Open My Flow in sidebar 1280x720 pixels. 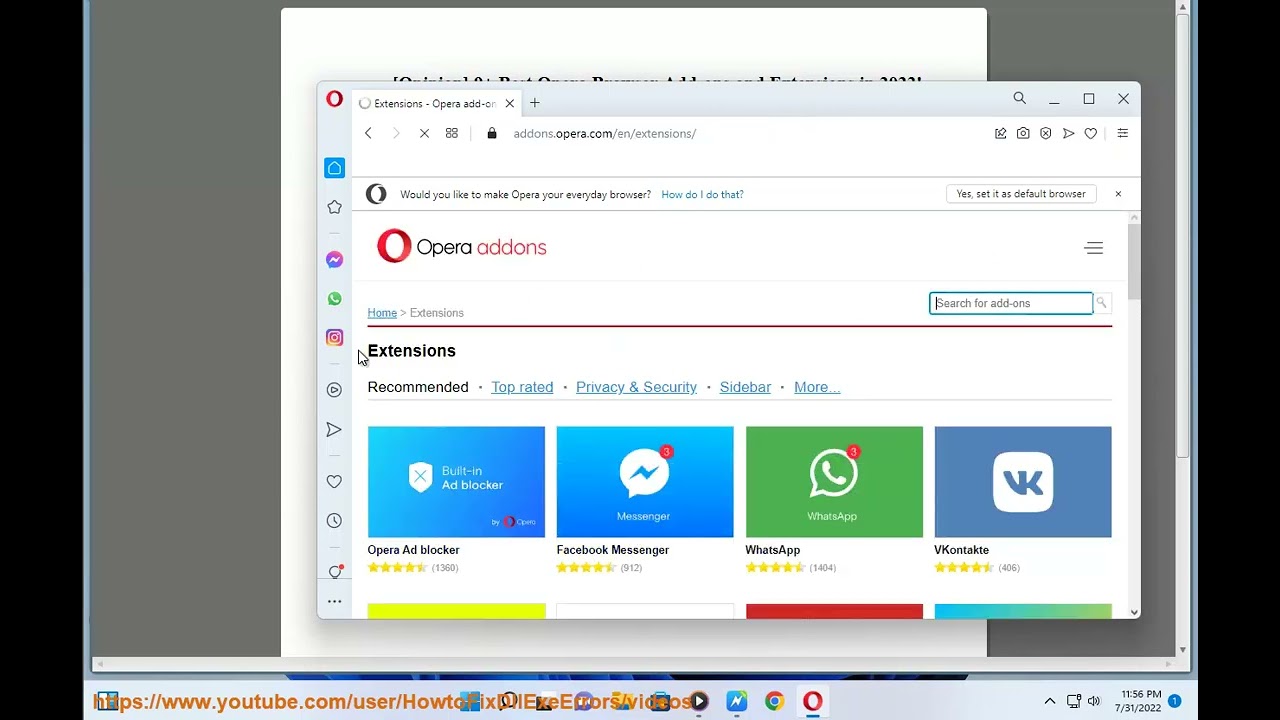pyautogui.click(x=334, y=430)
